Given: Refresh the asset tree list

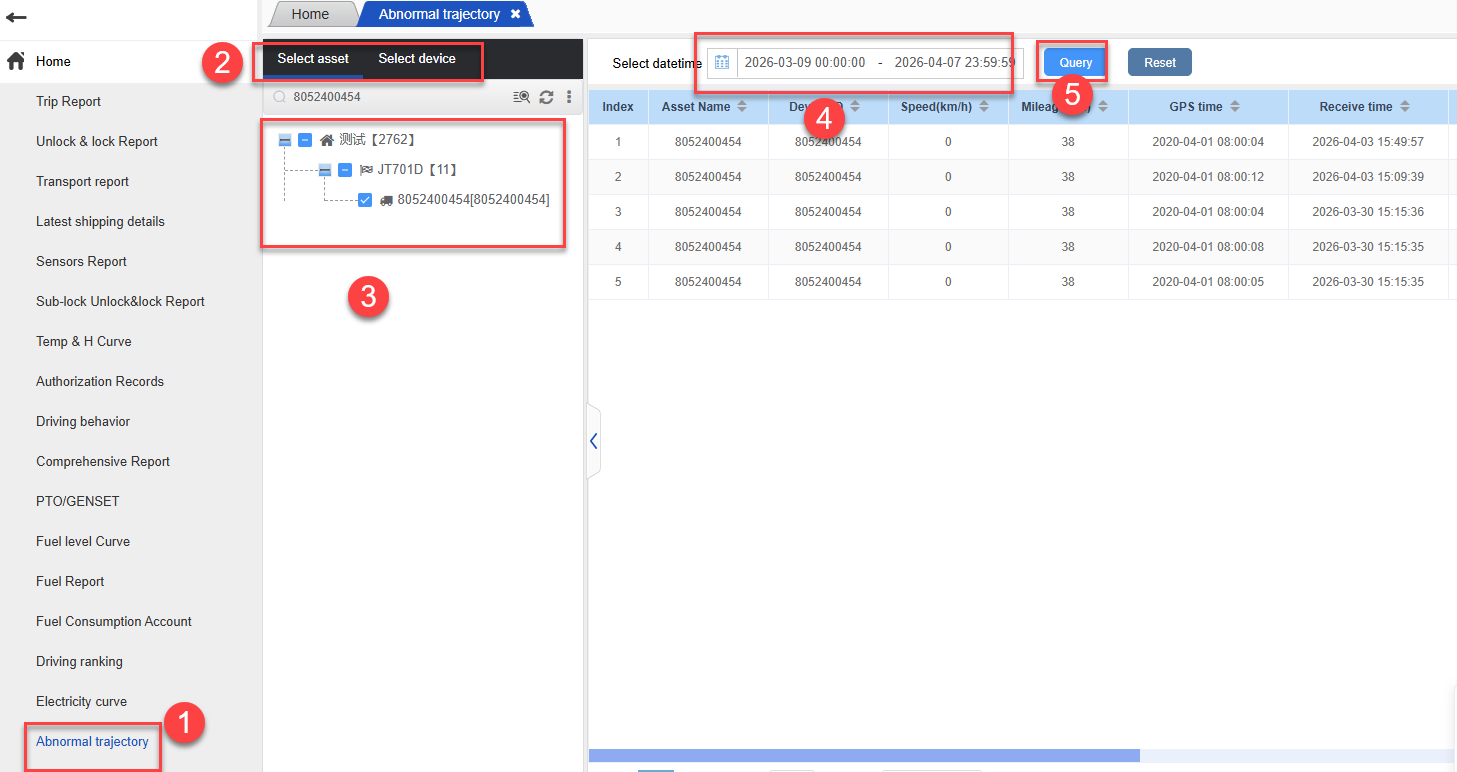Looking at the screenshot, I should (x=546, y=97).
